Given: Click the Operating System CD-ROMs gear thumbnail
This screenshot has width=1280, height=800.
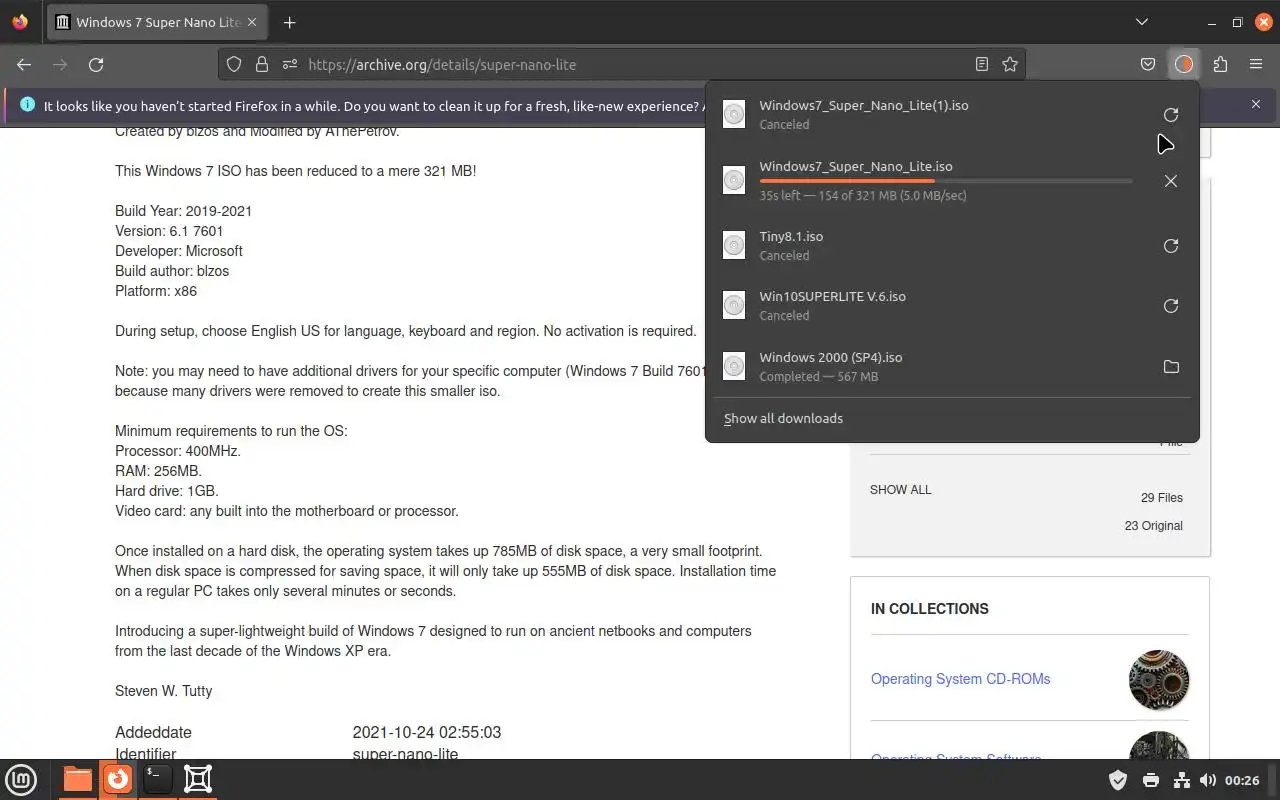Looking at the screenshot, I should click(1159, 680).
